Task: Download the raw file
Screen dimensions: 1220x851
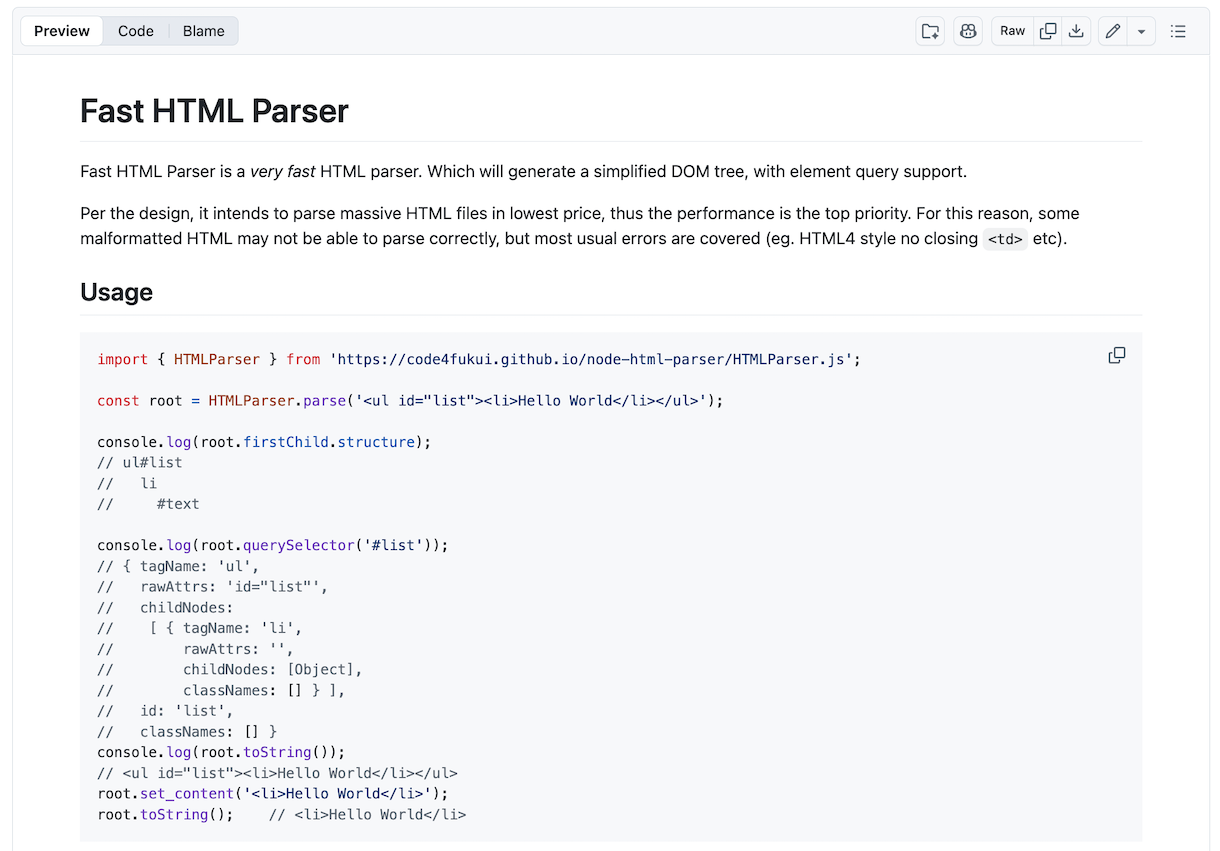Action: [x=1076, y=31]
